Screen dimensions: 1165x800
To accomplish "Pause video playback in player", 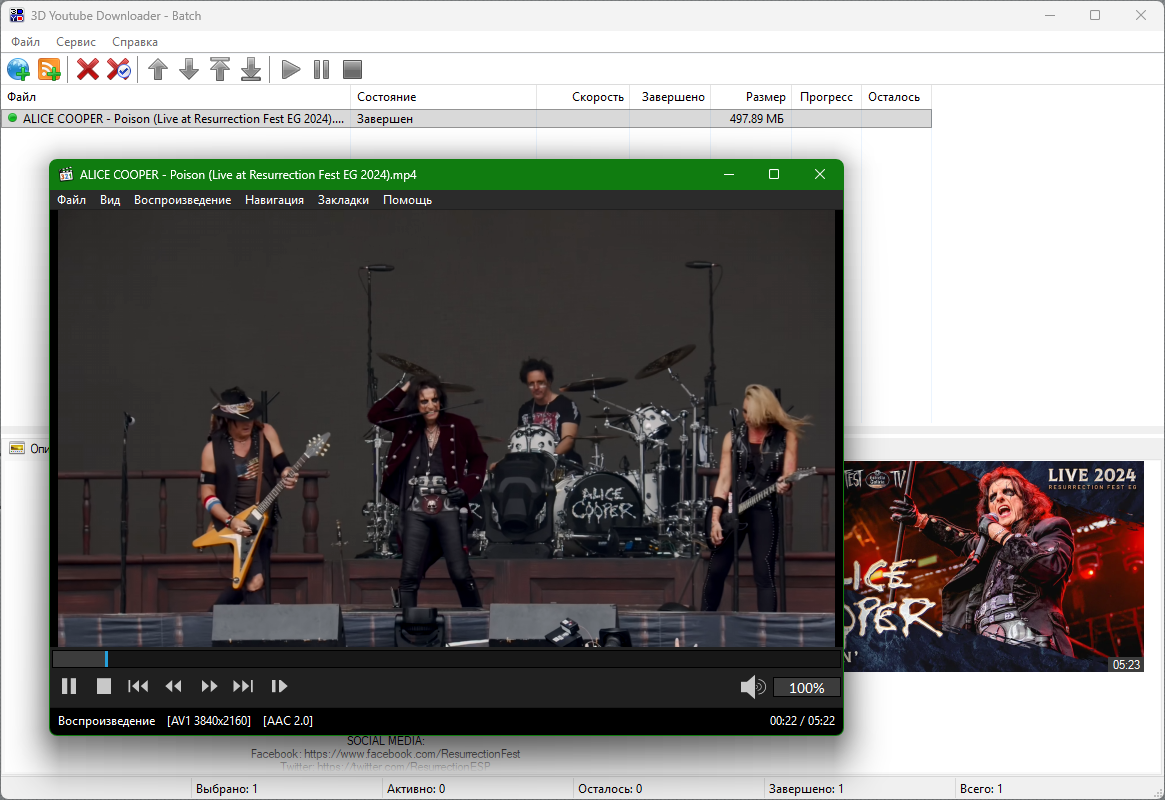I will tap(69, 686).
